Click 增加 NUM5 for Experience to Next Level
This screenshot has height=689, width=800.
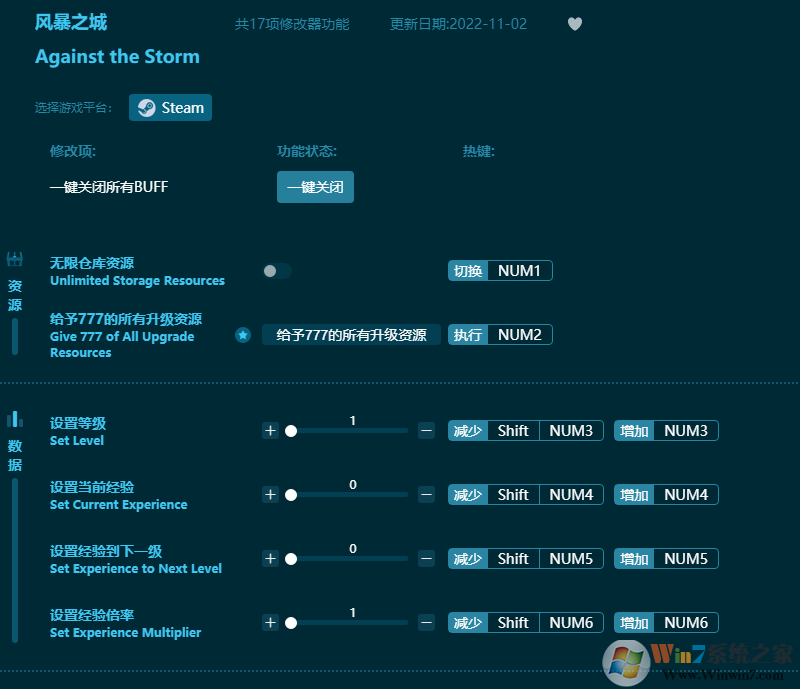pyautogui.click(x=666, y=558)
